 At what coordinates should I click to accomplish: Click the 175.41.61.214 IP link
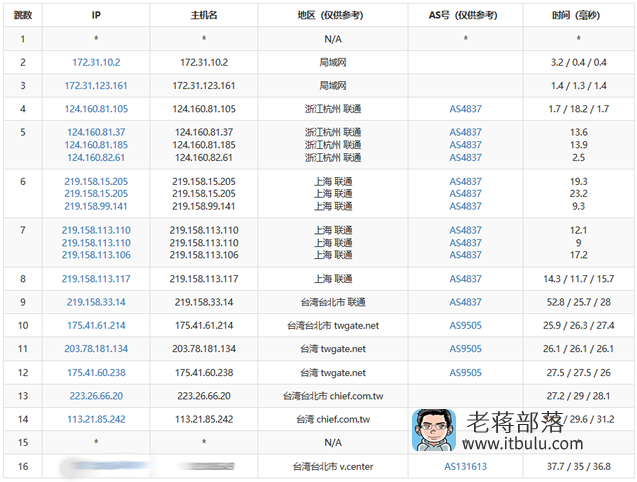(96, 326)
